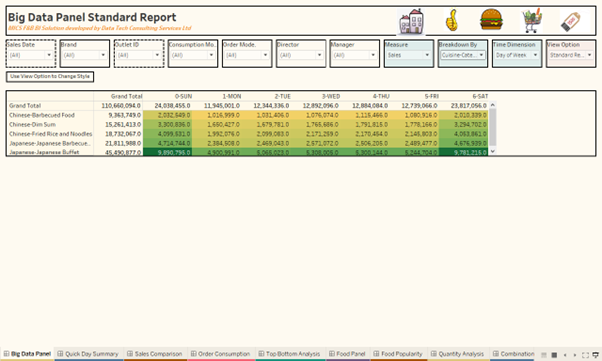This screenshot has height=361, width=602.
Task: Click the shopping cart icon
Action: (532, 20)
